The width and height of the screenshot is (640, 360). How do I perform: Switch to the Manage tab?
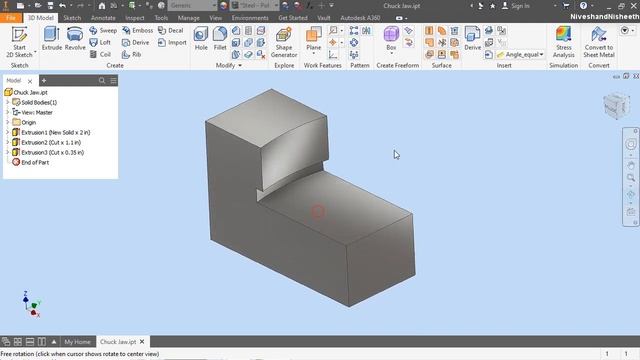tap(189, 18)
